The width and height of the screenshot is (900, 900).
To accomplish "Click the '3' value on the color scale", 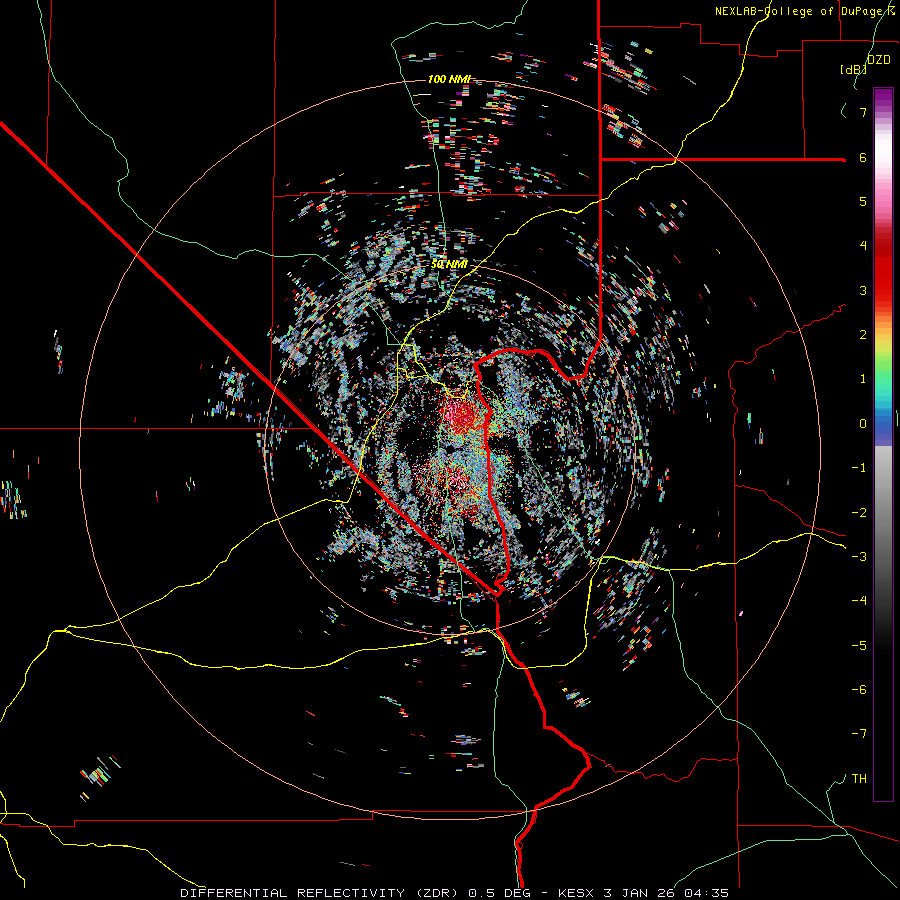I will click(x=863, y=290).
